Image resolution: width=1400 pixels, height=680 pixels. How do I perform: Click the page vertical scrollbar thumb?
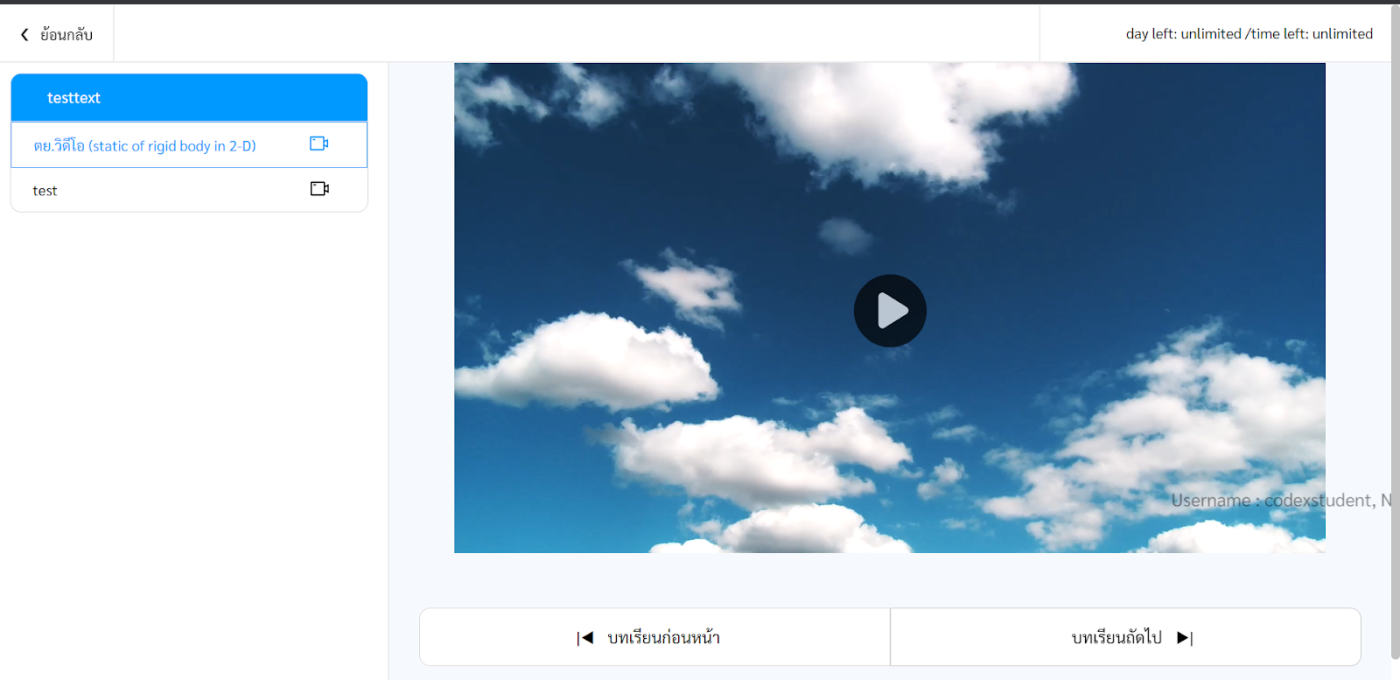[x=1394, y=360]
